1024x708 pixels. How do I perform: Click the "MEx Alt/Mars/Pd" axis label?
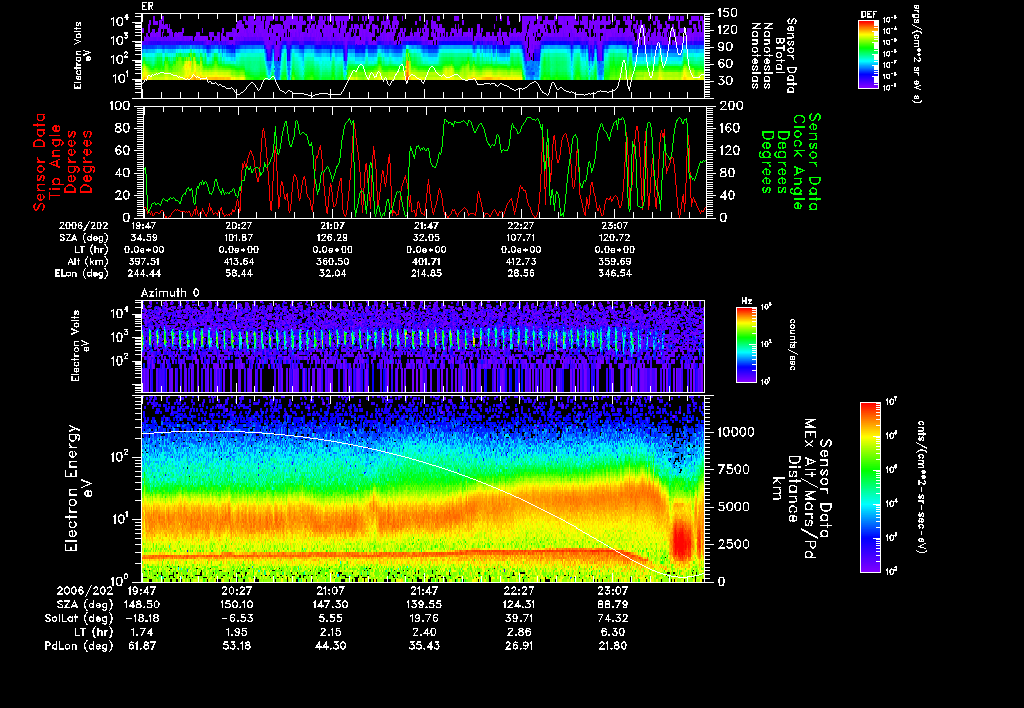tap(810, 489)
